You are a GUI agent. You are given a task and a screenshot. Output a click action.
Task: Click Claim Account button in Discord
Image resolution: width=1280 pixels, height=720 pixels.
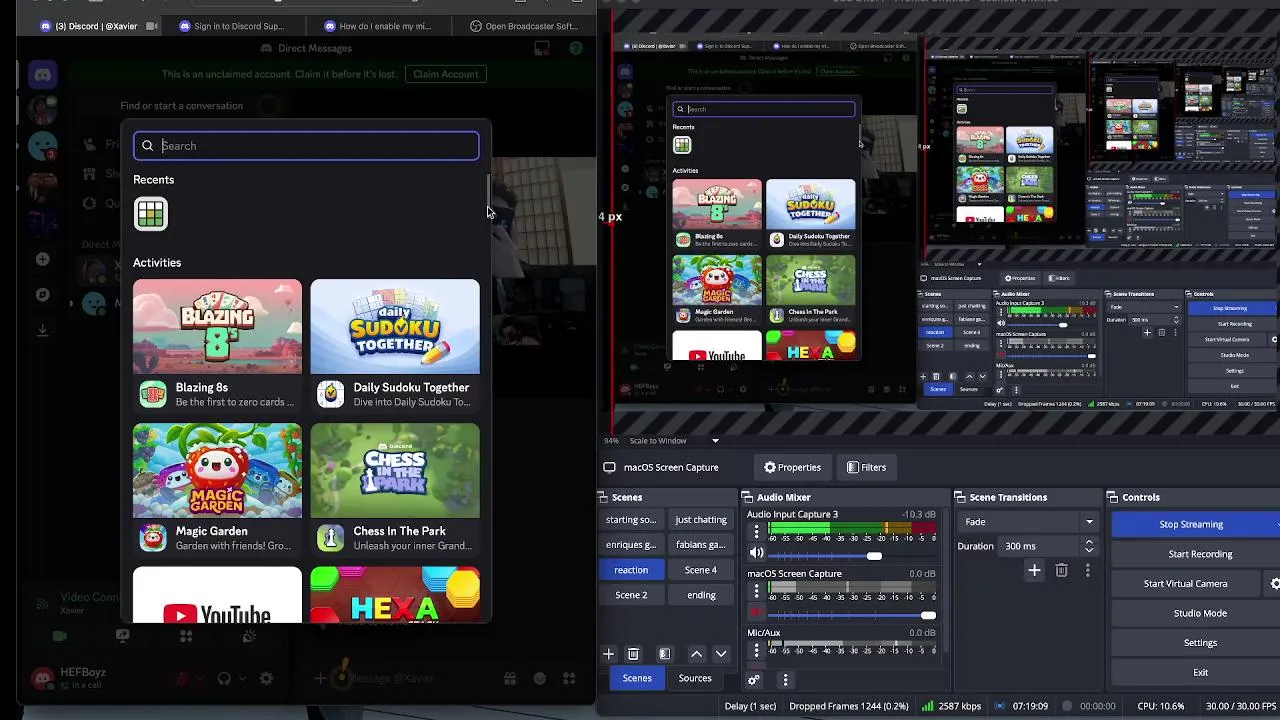click(x=445, y=74)
